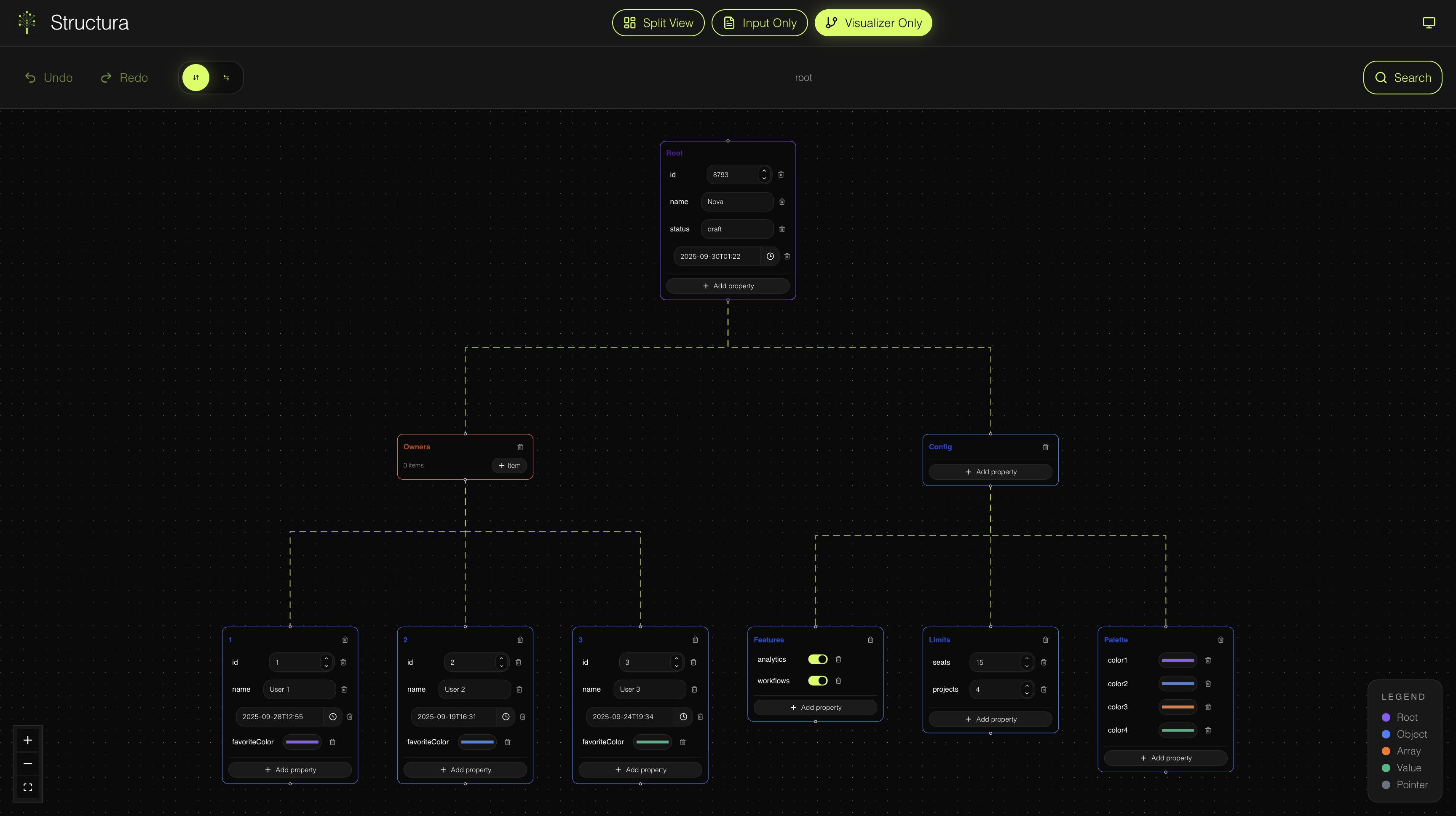Switch to horizontal layout direction

click(226, 78)
